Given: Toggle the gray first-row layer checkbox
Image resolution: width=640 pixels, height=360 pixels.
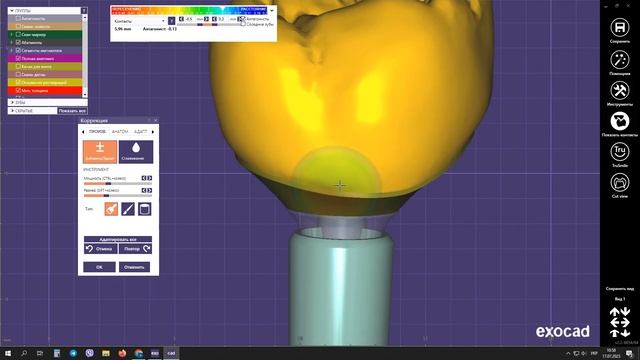Looking at the screenshot, I should (x=18, y=18).
